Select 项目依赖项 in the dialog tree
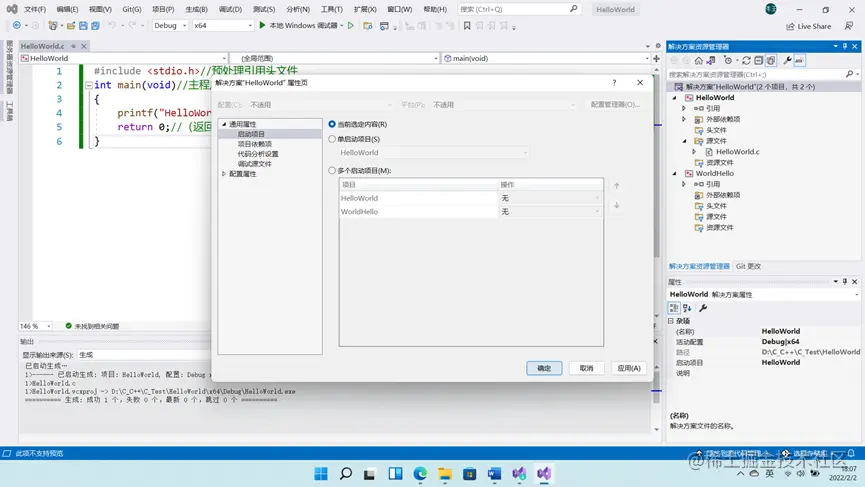The width and height of the screenshot is (865, 487). point(254,144)
